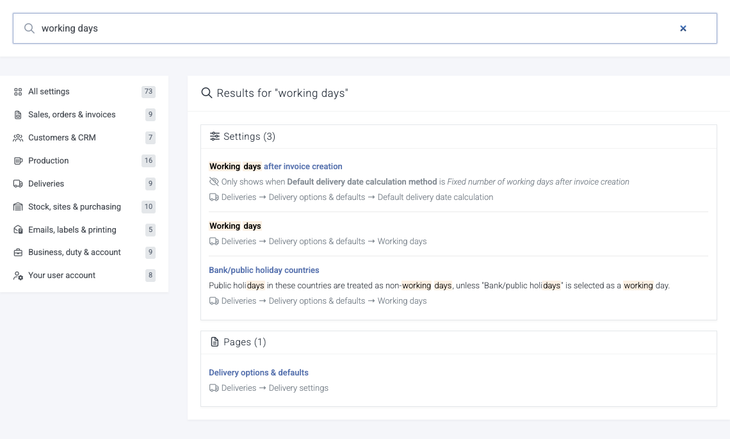Click truck icon in 'Delivery settings' breadcrumb

(x=214, y=388)
